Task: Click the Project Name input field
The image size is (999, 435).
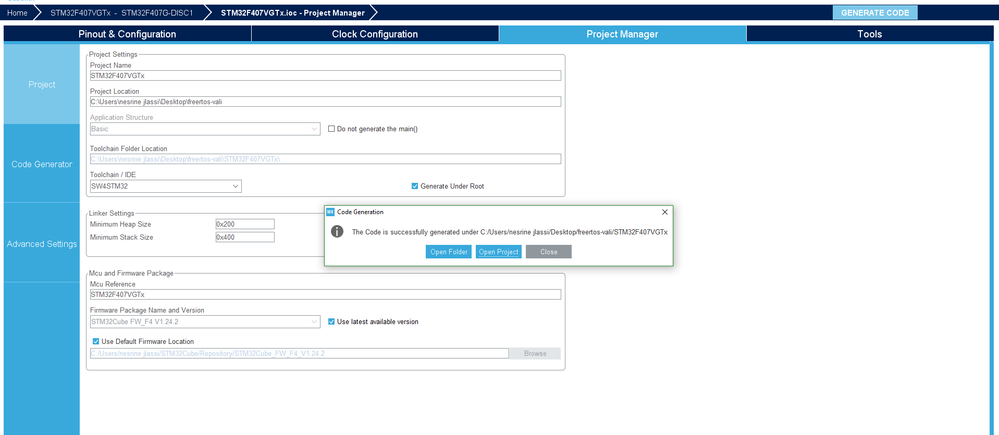Action: coord(326,76)
